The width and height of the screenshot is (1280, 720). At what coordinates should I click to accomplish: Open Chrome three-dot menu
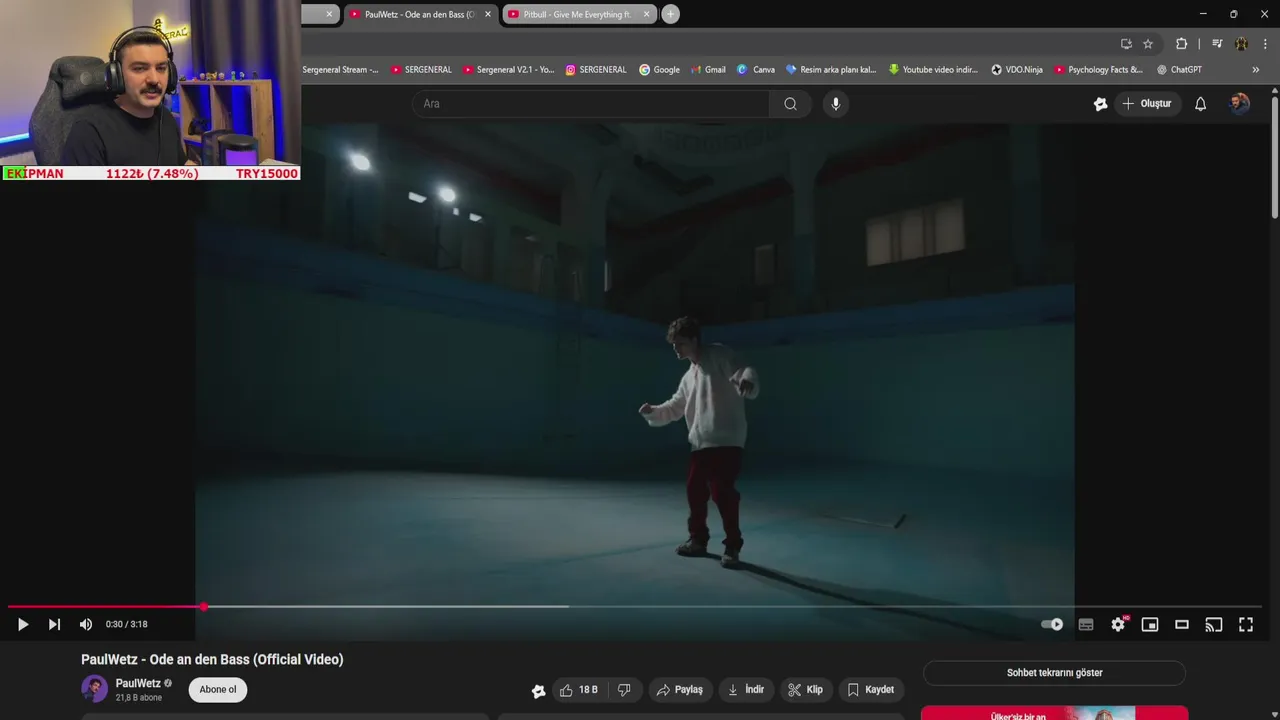(1265, 44)
